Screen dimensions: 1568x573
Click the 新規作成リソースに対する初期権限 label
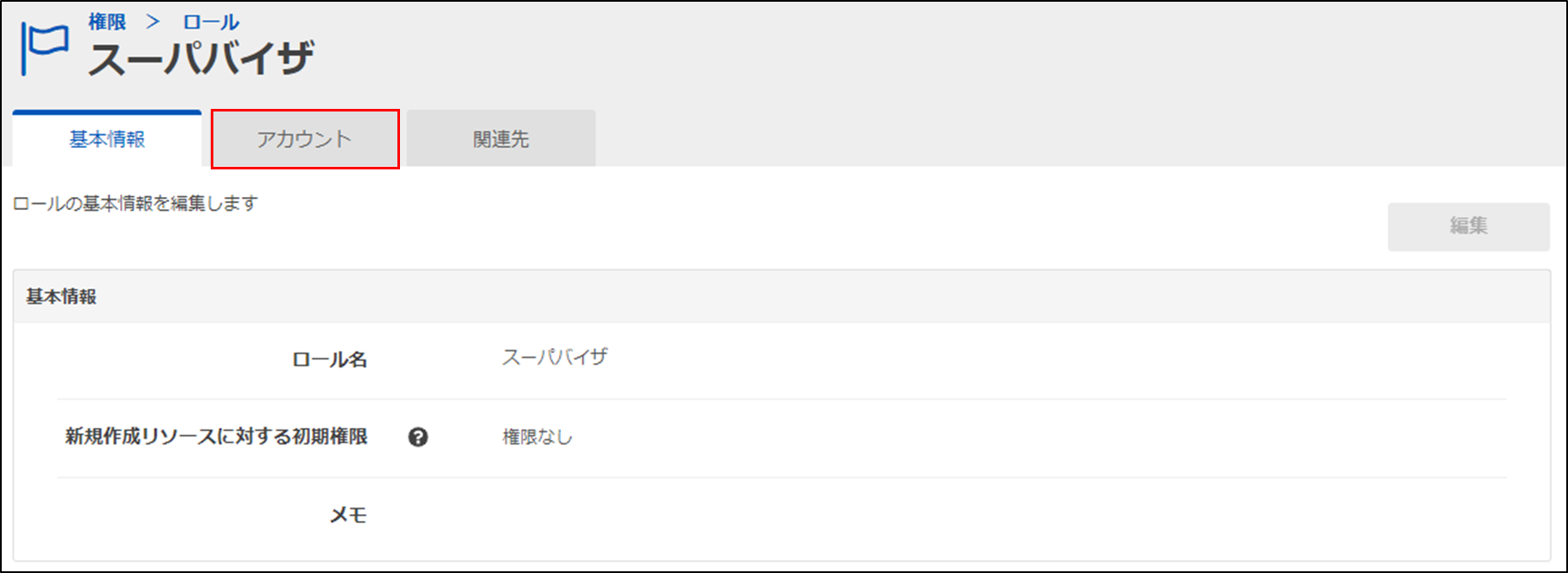coord(217,436)
